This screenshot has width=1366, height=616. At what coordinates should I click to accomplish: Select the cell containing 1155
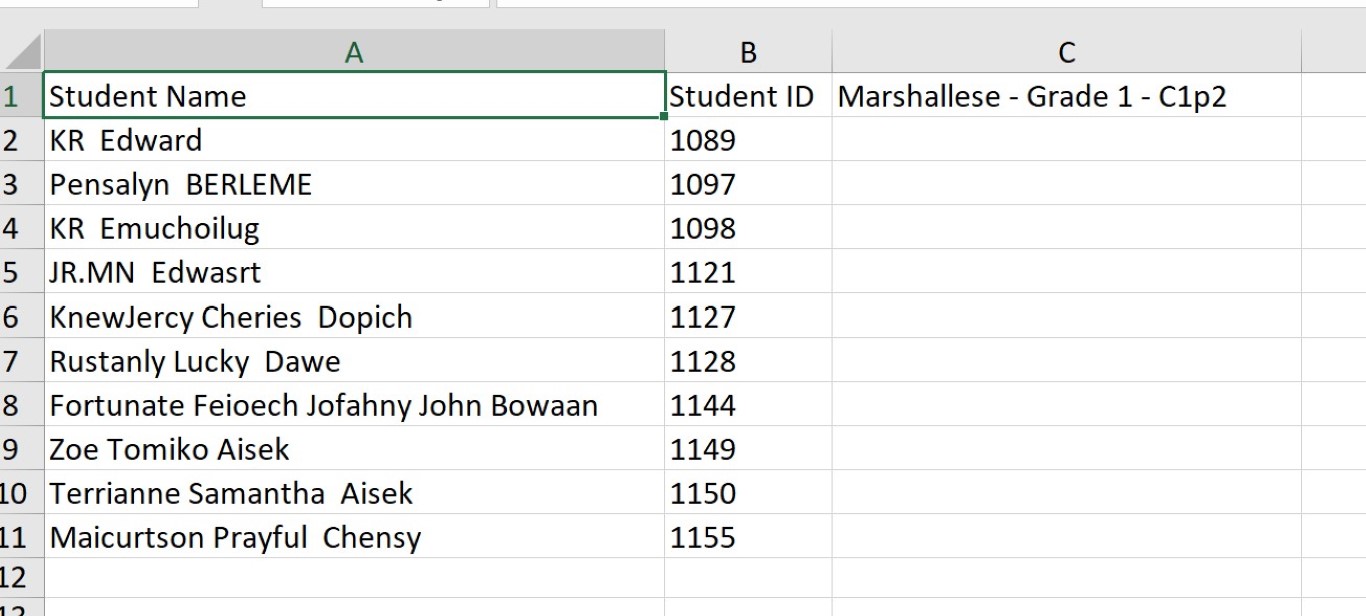coord(747,537)
